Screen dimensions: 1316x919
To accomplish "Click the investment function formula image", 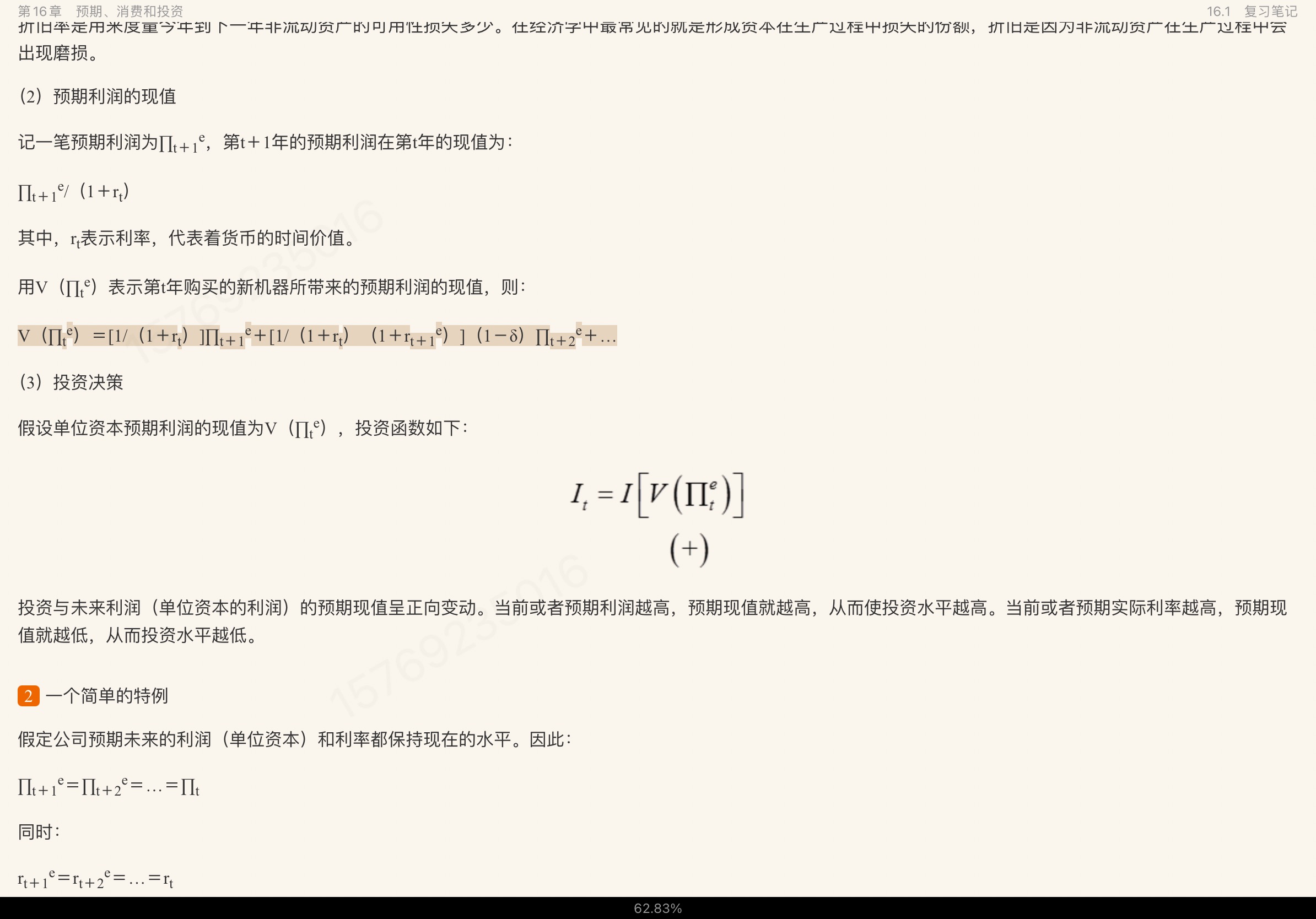I will [x=657, y=494].
